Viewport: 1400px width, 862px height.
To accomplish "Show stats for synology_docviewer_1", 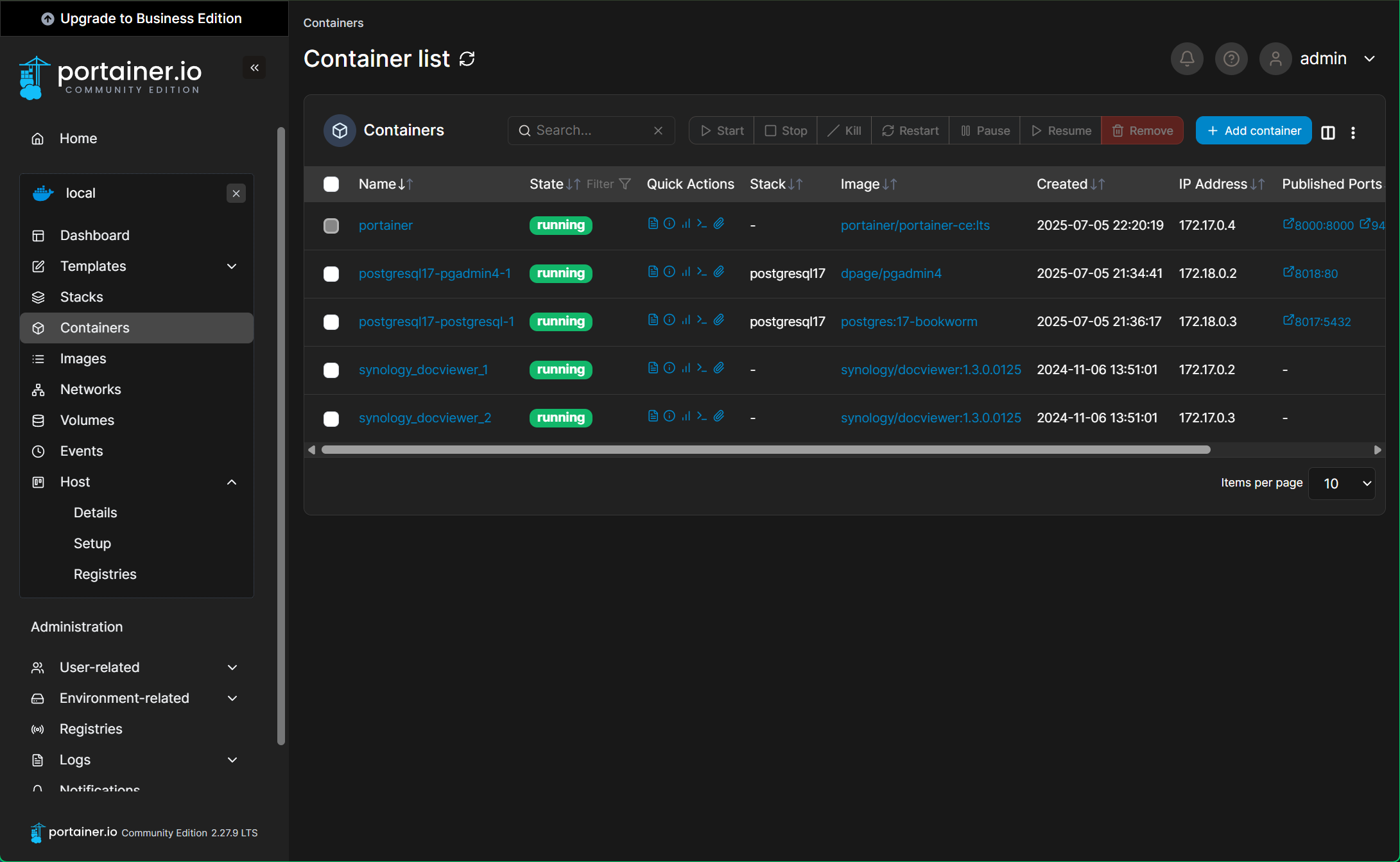I will (686, 368).
